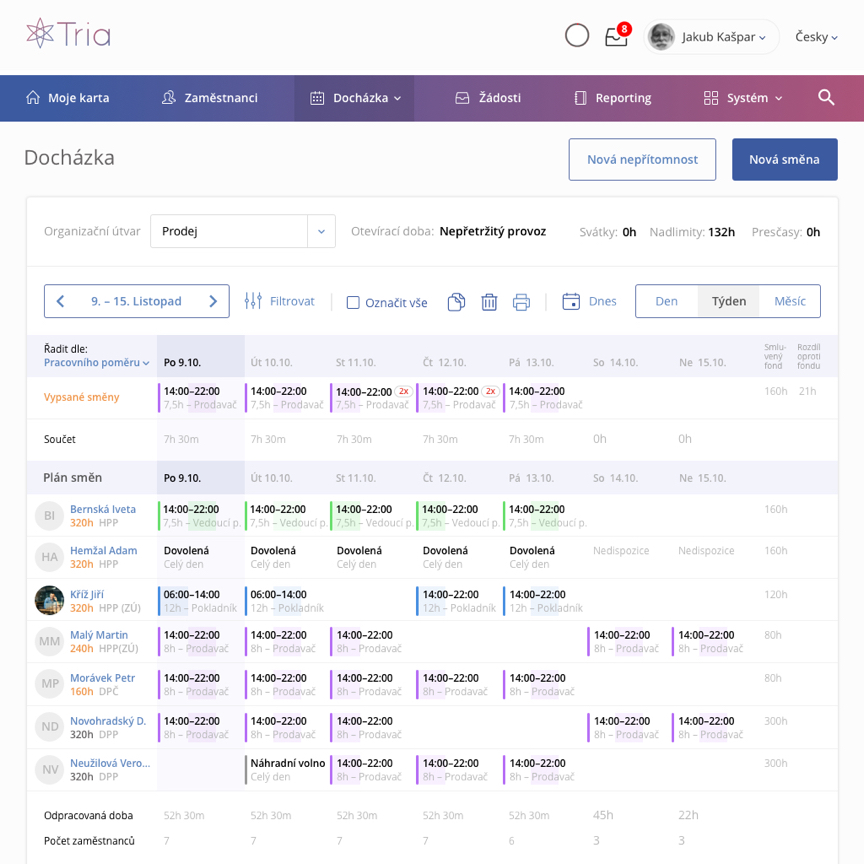Open the inbox notifications icon

[x=616, y=37]
